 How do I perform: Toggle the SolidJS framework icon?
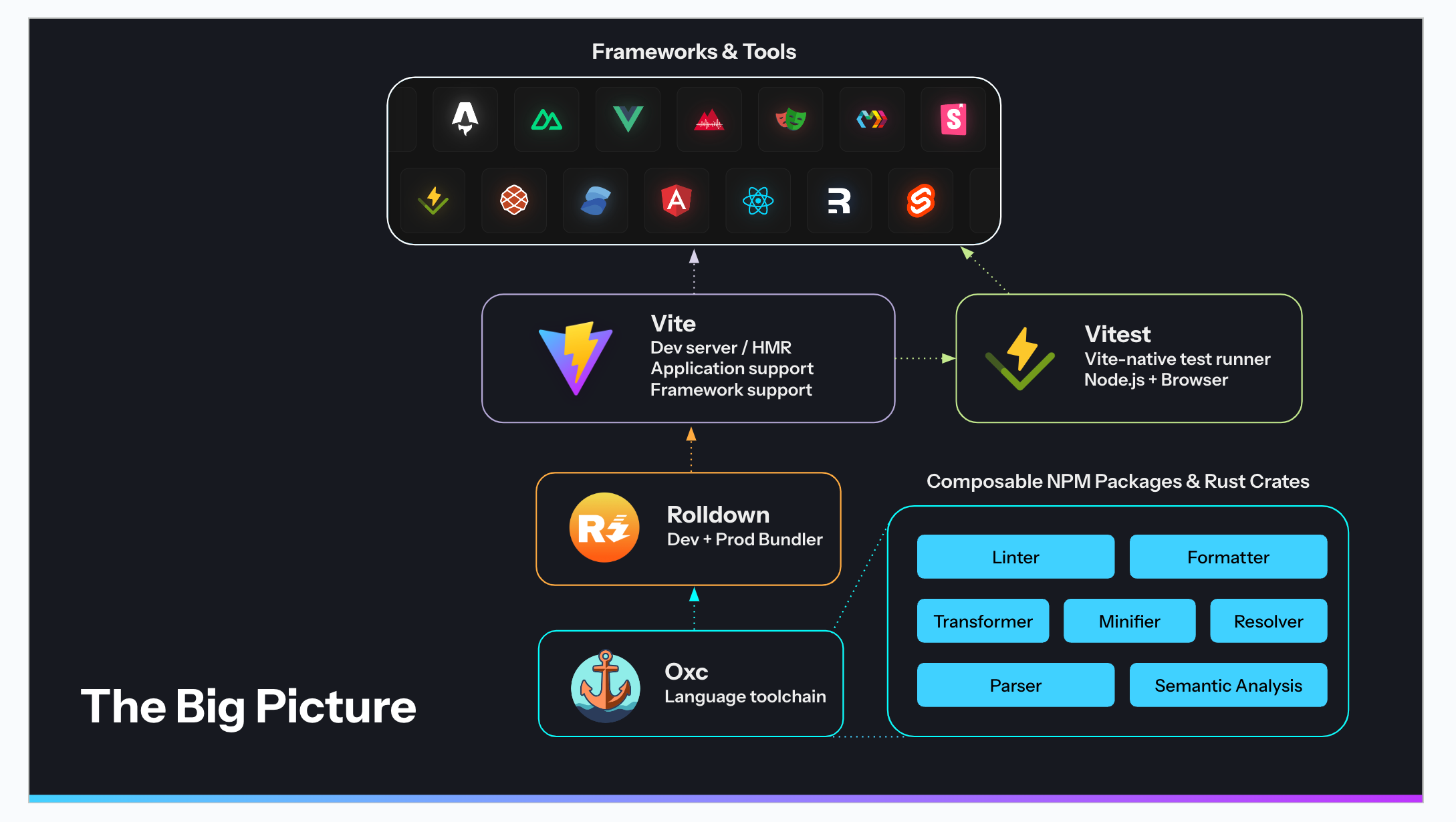click(x=596, y=200)
